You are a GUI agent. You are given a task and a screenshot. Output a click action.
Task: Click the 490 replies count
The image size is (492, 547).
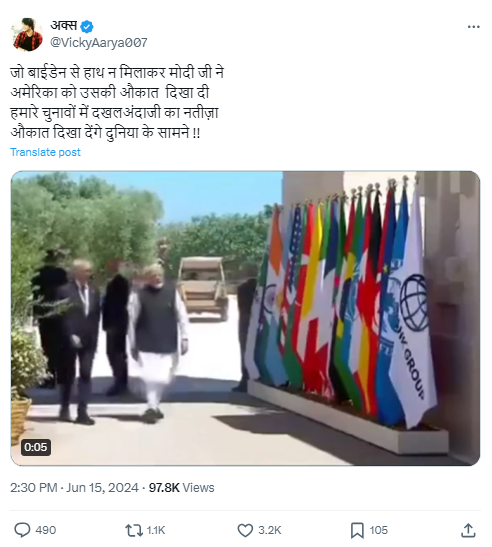point(46,530)
